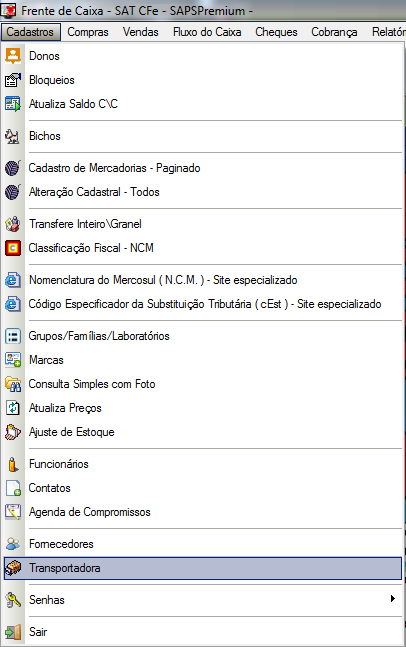Viewport: 406px width, 647px height.
Task: Click the Consulta Simples com Foto binoculars icon
Action: (13, 384)
